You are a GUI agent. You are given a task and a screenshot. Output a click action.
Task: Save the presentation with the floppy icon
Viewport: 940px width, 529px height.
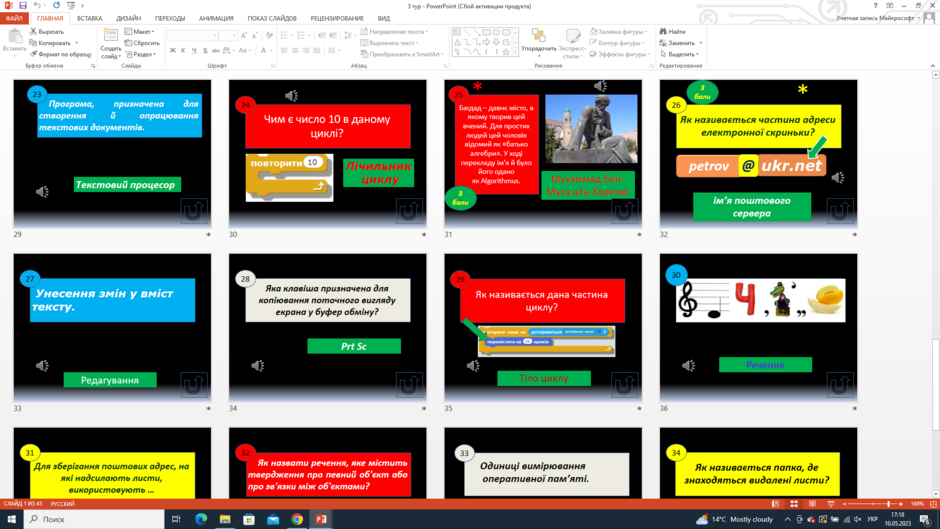tap(23, 5)
